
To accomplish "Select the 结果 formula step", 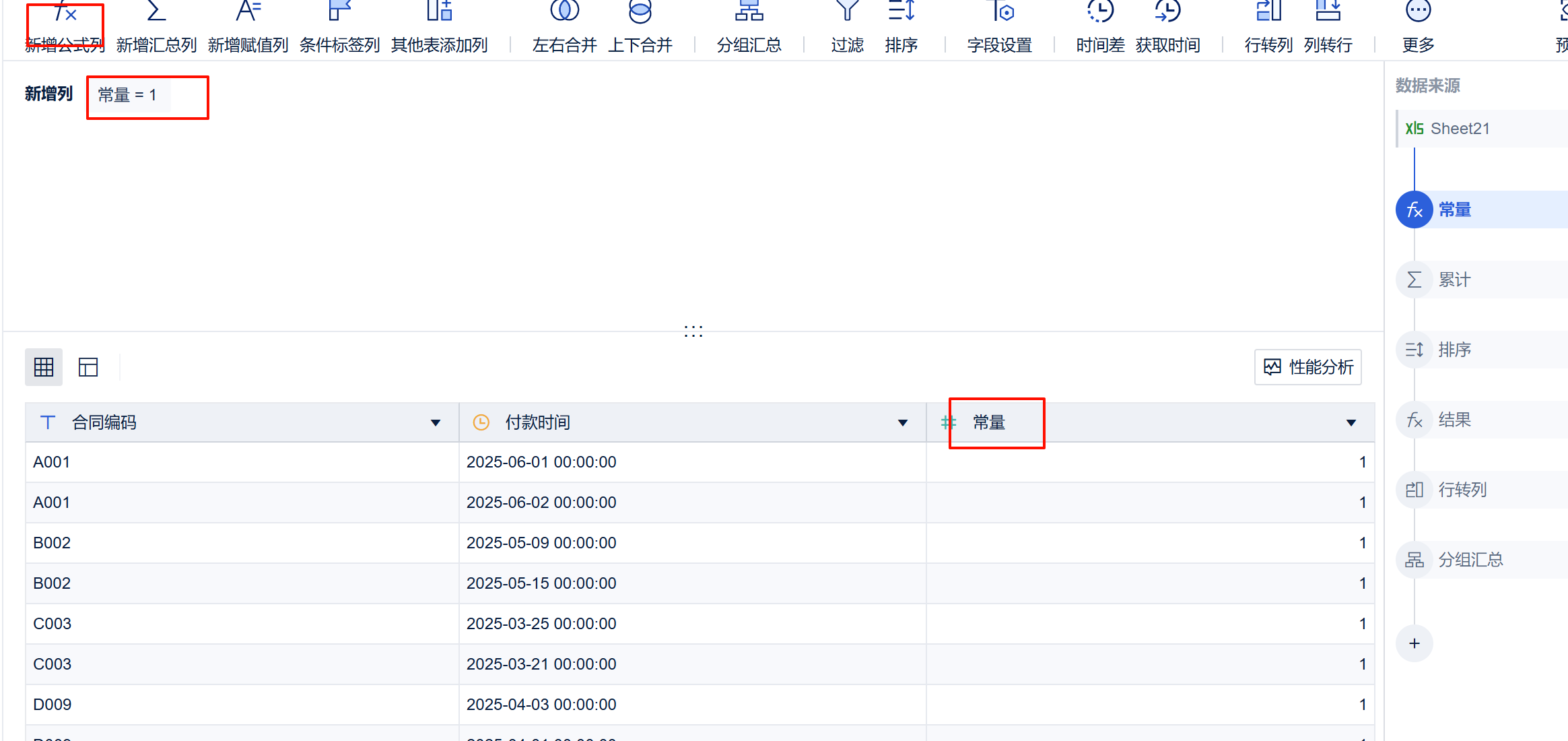I will point(1481,420).
